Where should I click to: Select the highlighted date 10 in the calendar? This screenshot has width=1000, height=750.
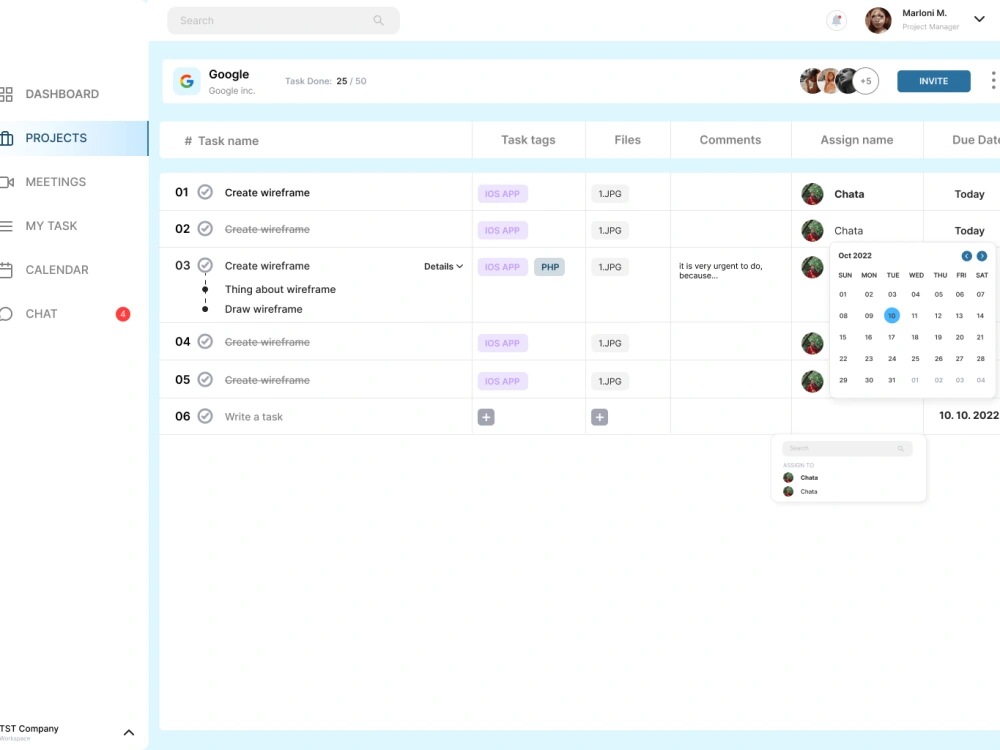tap(892, 315)
